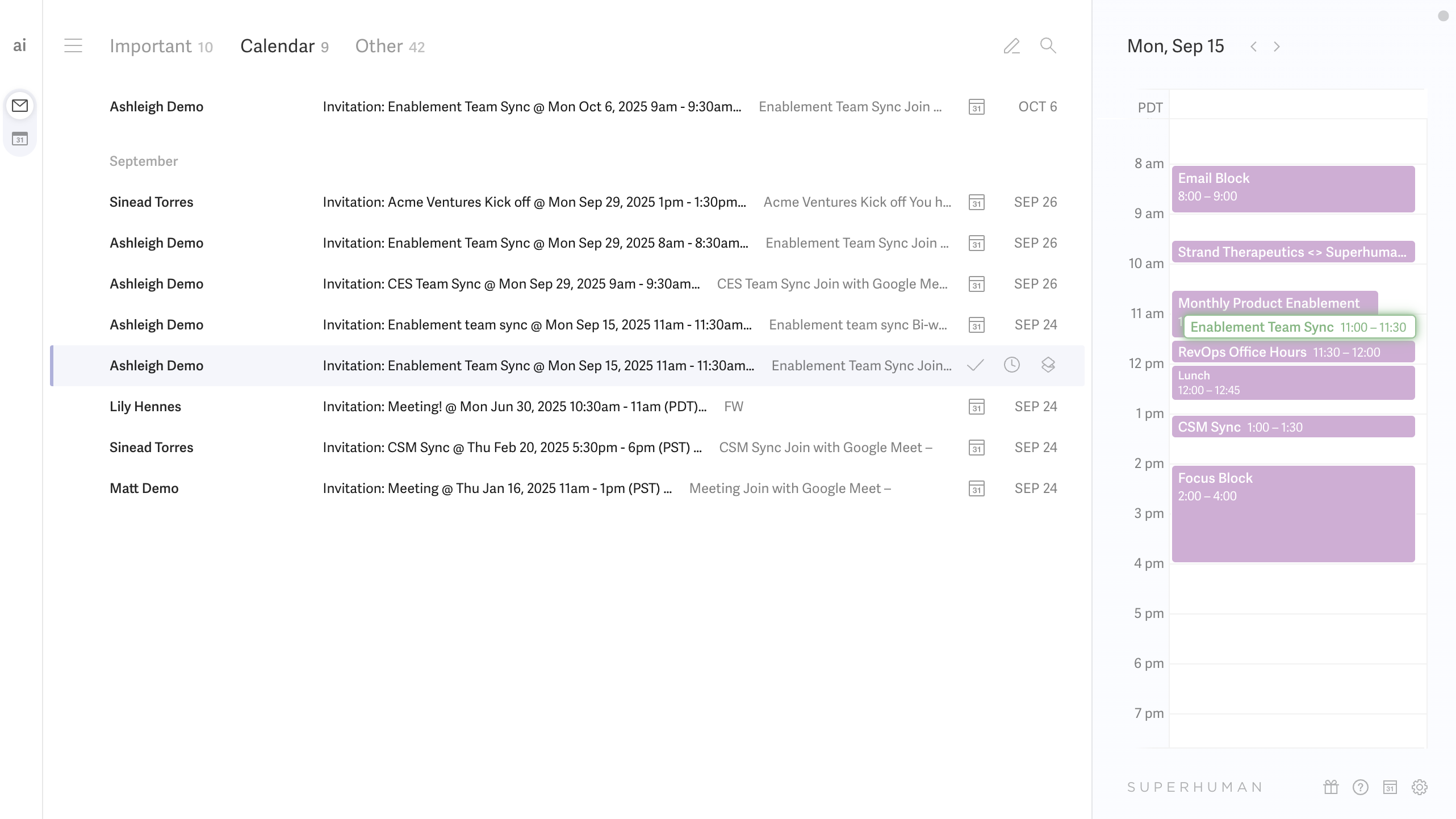Go to next day with right chevron
Viewport: 1456px width, 819px height.
(x=1277, y=47)
